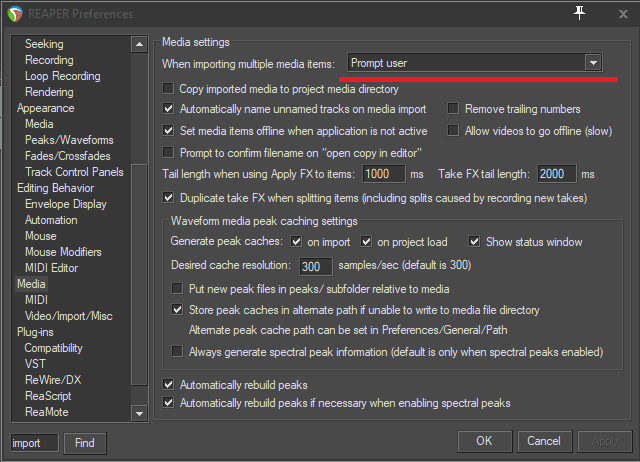Viewport: 640px width, 462px height.
Task: Enable the Remove trailing numbers checkbox
Action: (454, 109)
